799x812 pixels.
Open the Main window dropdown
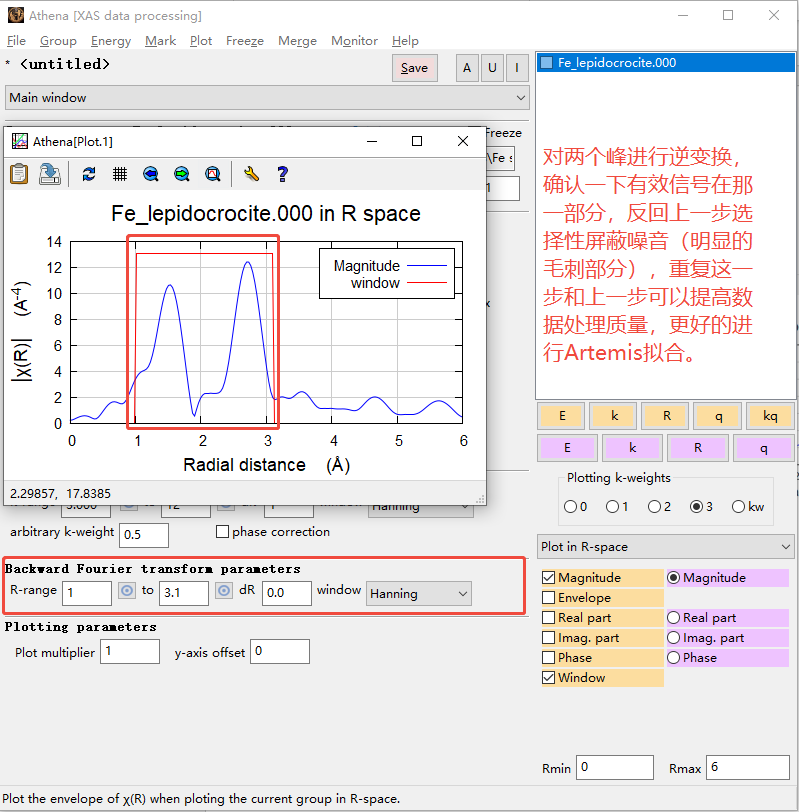267,98
